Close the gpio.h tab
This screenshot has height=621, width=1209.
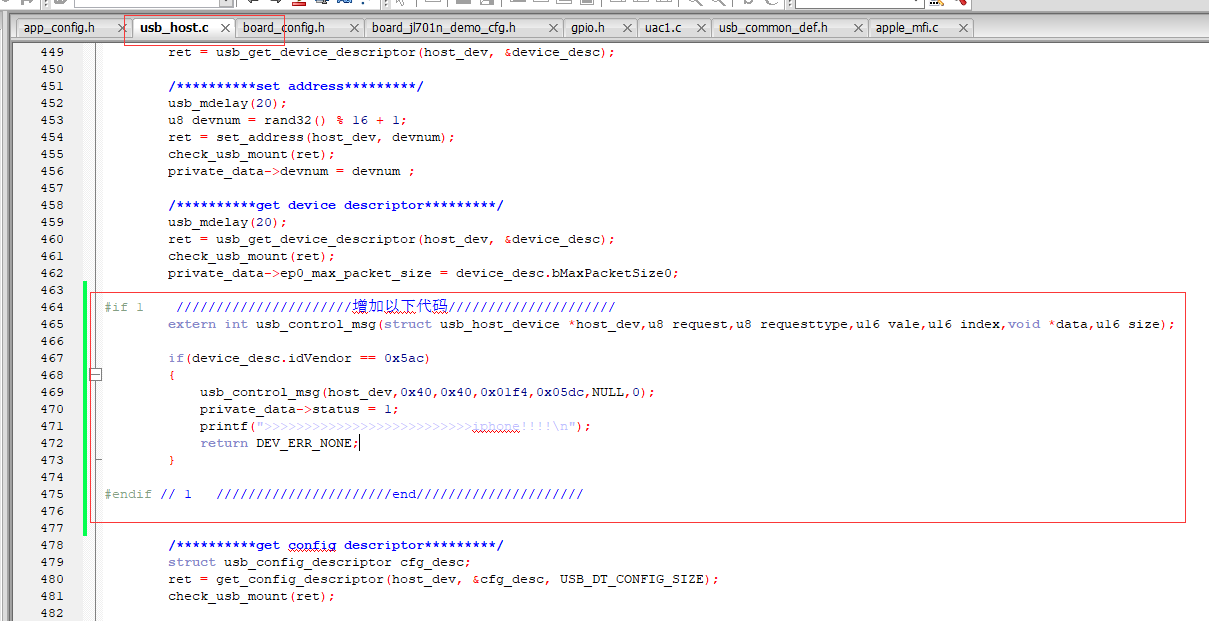[x=627, y=28]
